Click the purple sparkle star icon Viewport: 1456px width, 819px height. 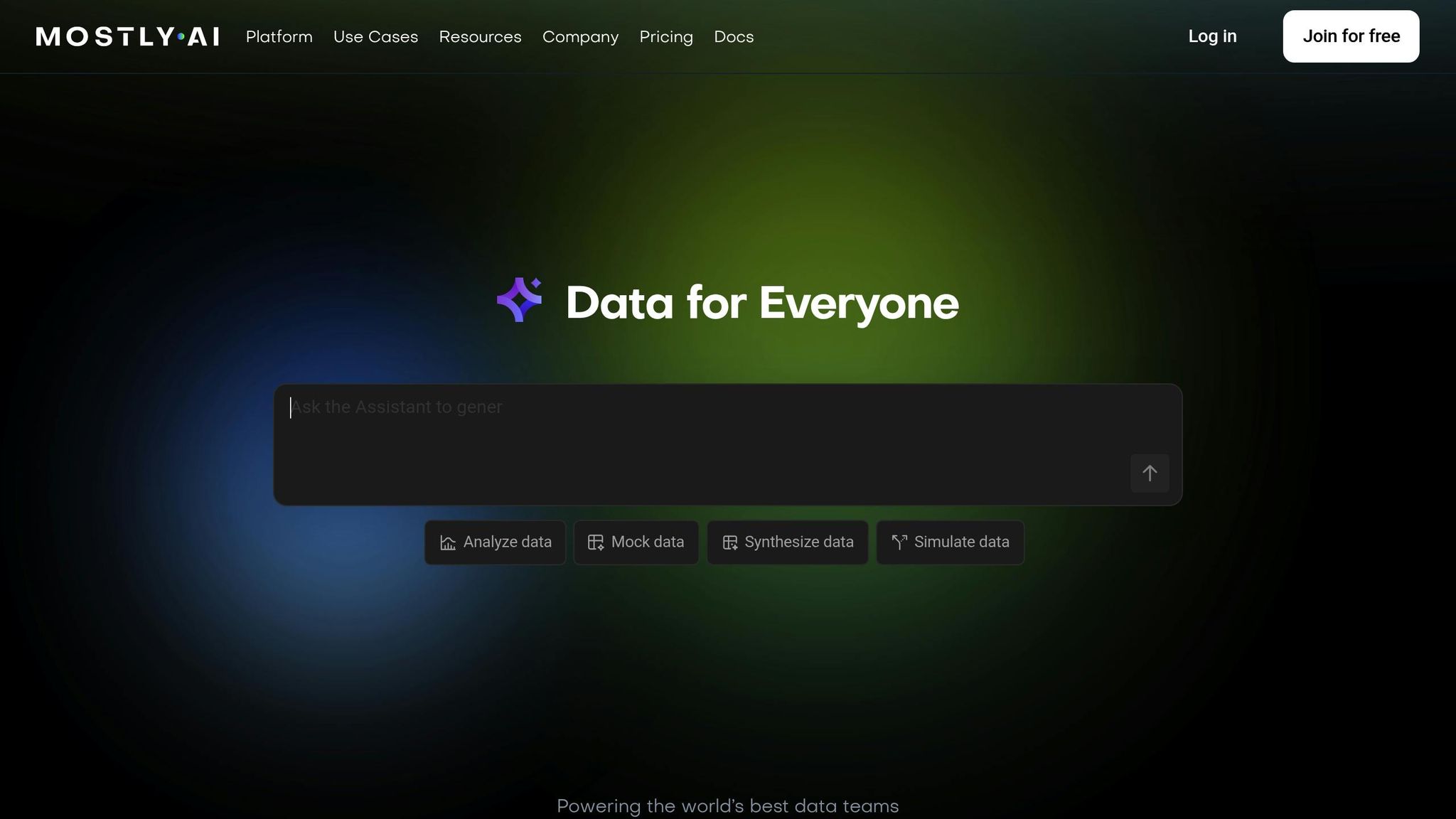pos(519,300)
